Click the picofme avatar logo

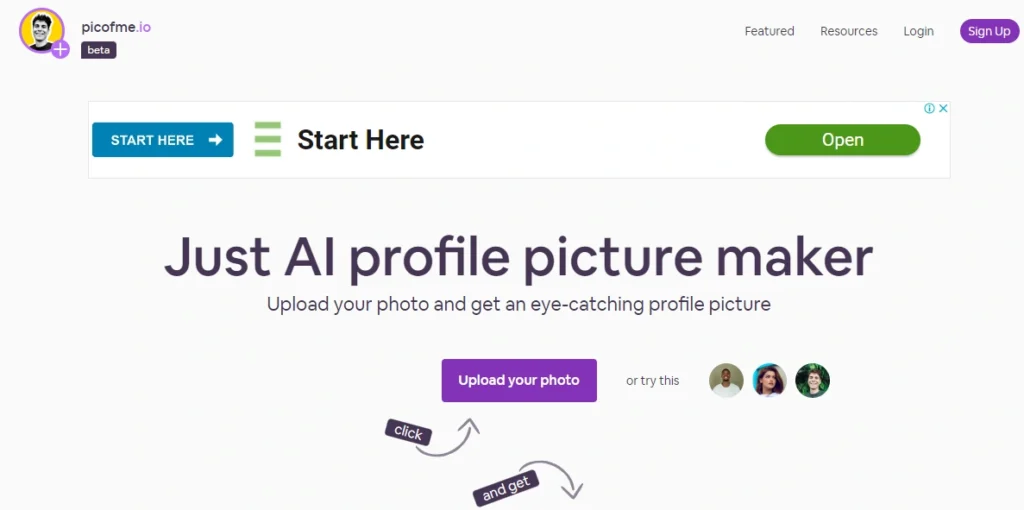(40, 30)
